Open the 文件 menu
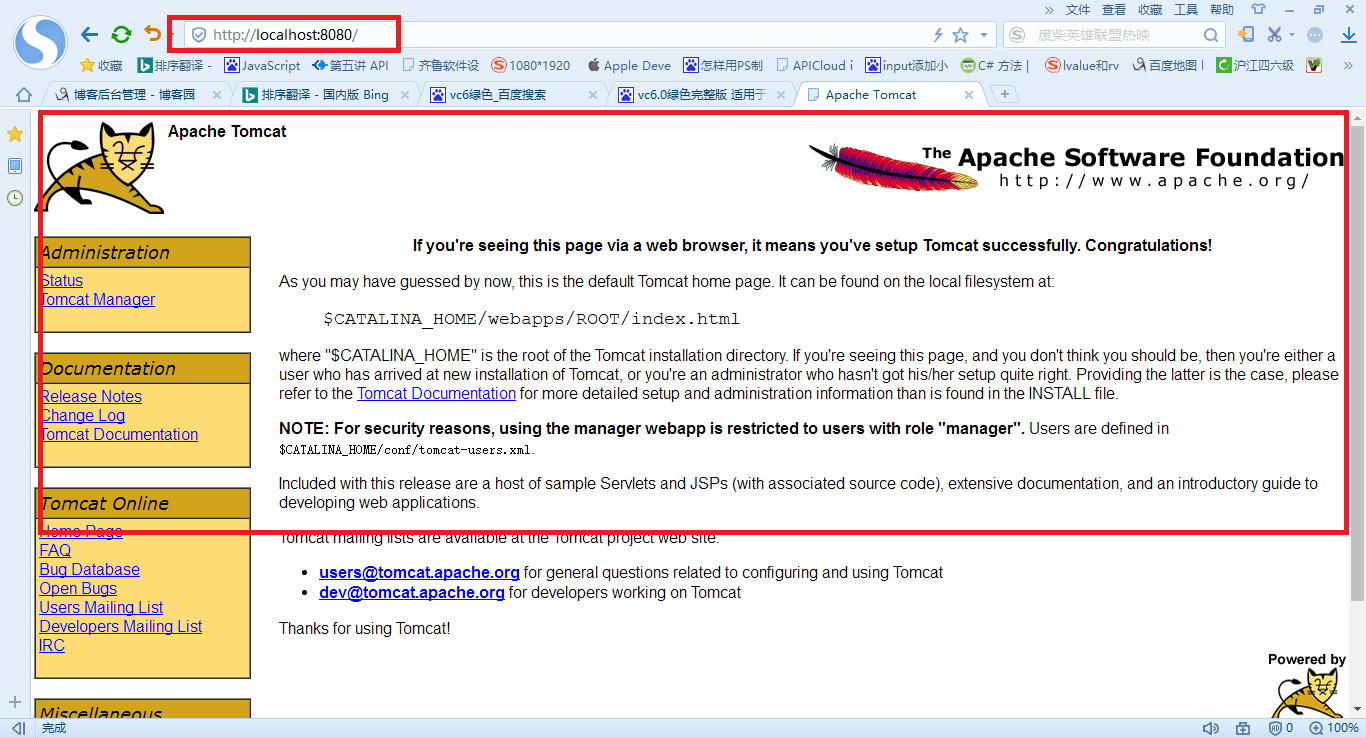The width and height of the screenshot is (1366, 738). point(1078,9)
